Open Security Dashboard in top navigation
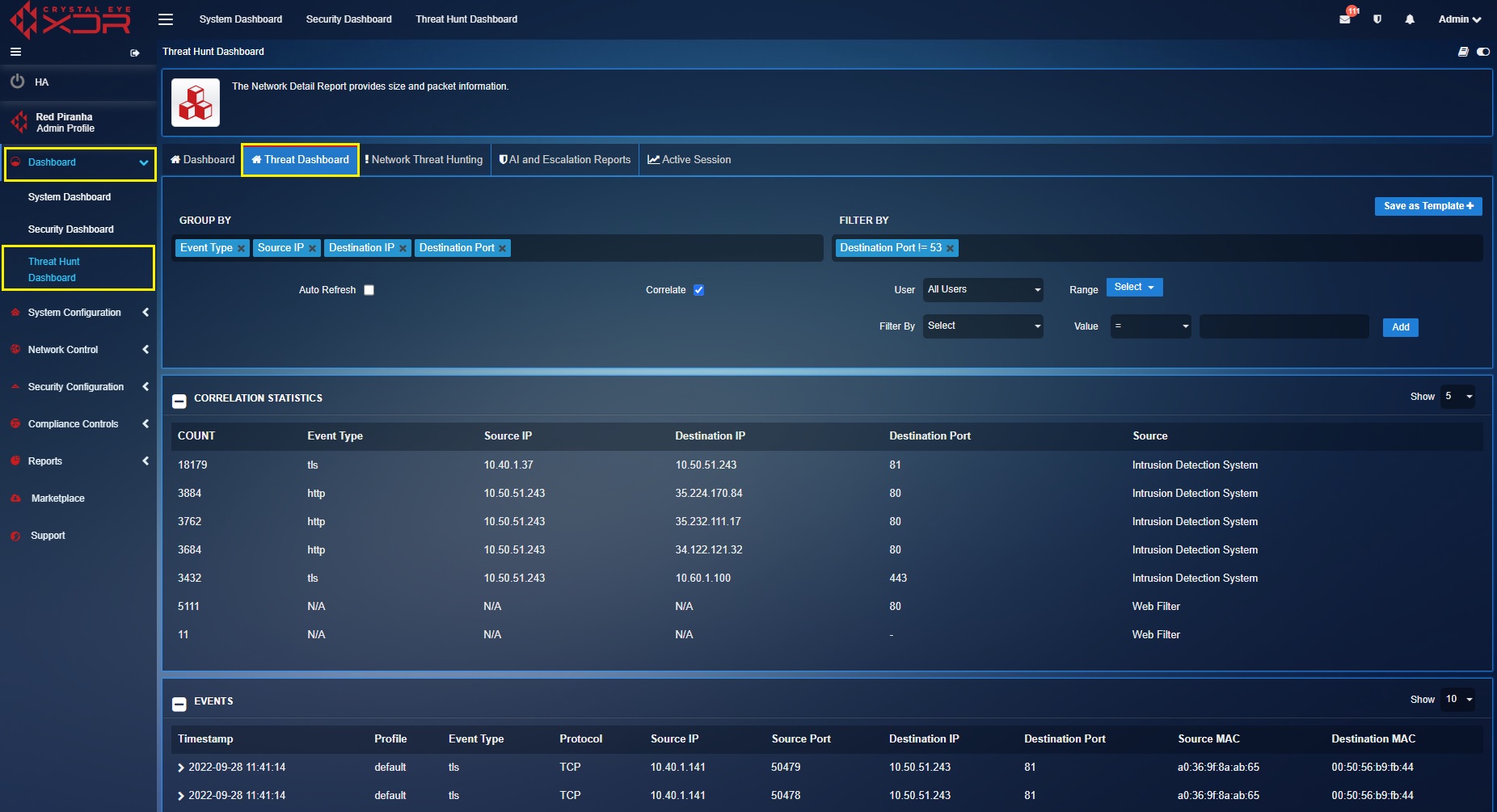The width and height of the screenshot is (1497, 812). (x=348, y=19)
